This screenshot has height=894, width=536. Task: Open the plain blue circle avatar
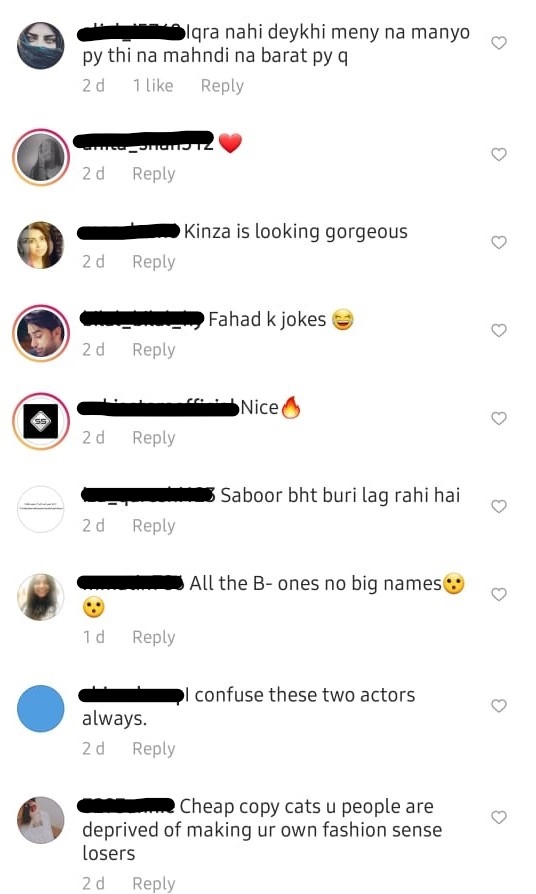40,709
